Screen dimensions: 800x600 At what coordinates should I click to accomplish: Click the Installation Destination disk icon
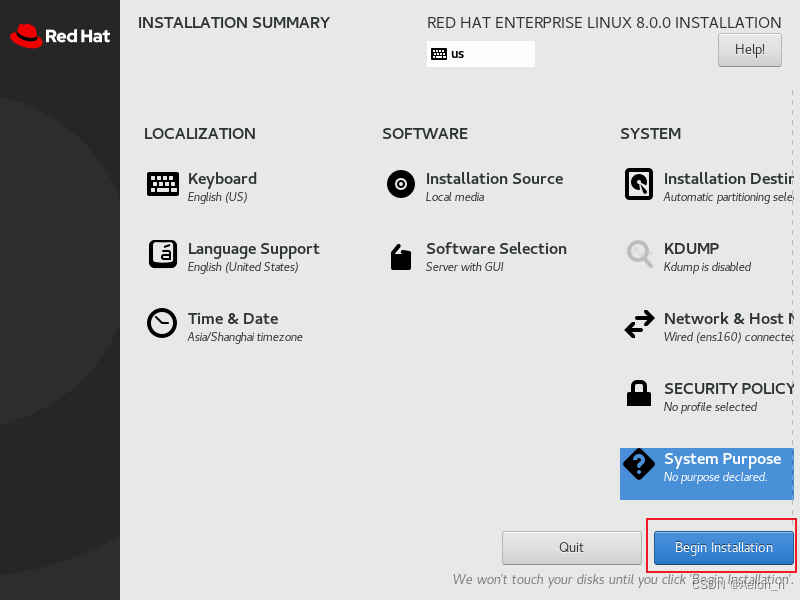pos(639,184)
